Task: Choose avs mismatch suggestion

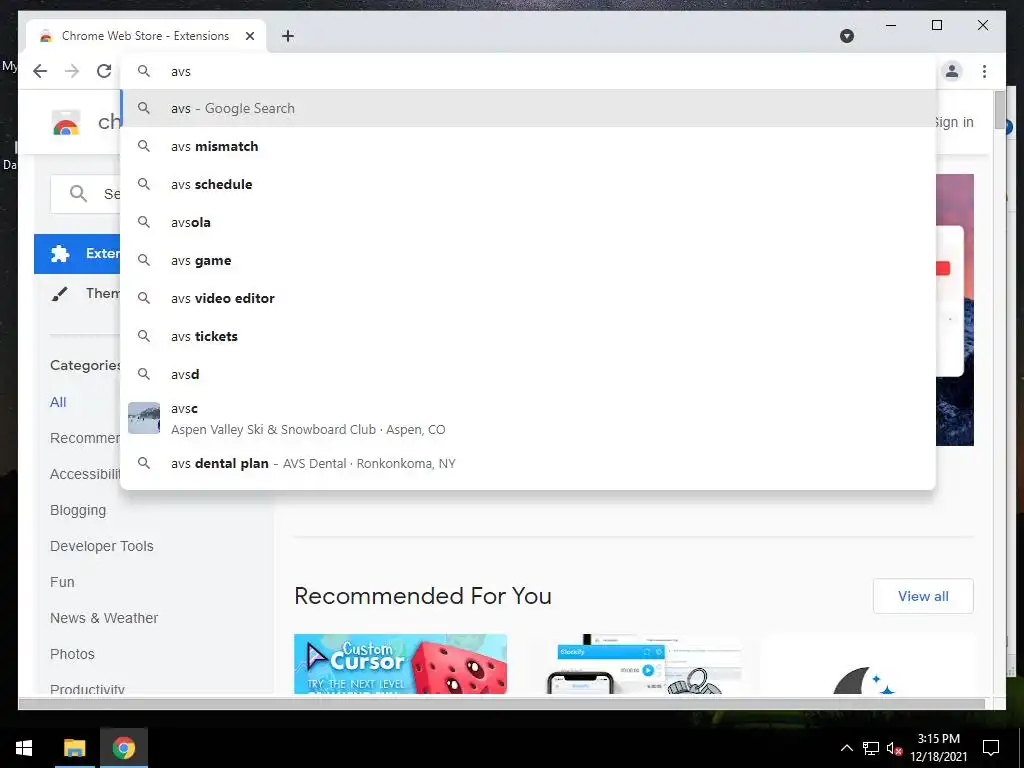Action: [x=528, y=146]
